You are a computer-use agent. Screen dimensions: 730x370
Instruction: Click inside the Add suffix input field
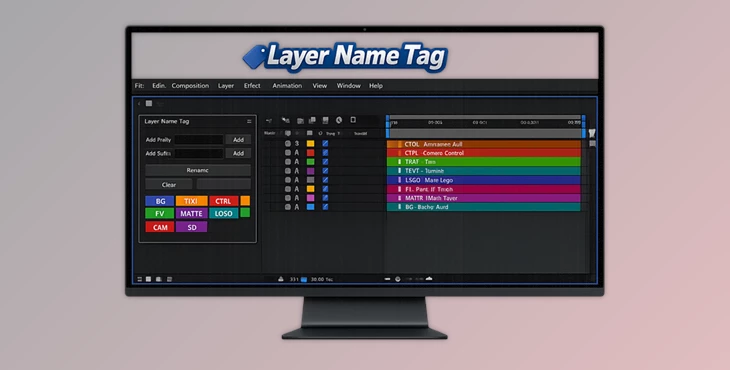[199, 153]
